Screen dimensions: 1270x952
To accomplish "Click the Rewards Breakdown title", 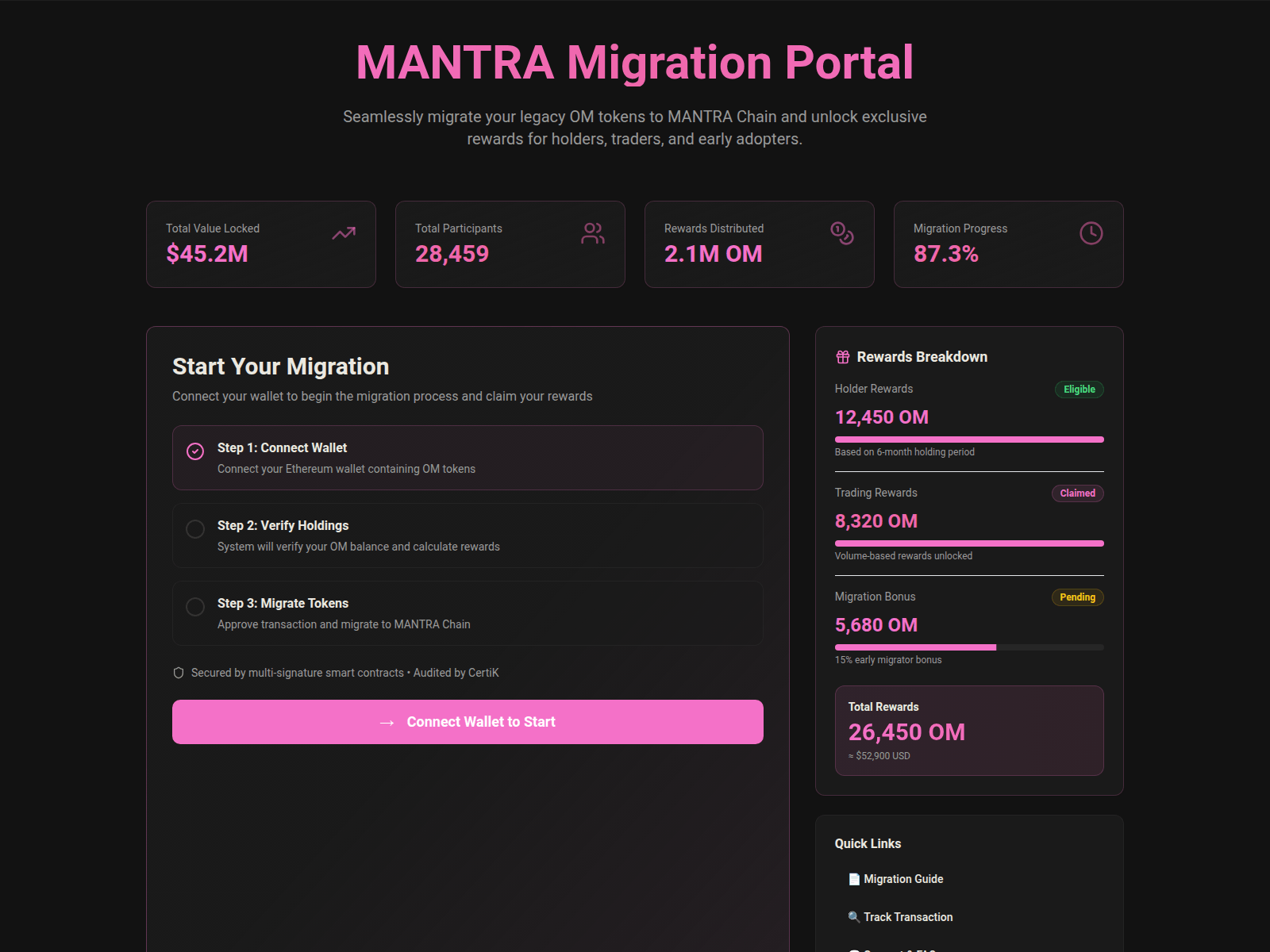I will [x=922, y=357].
